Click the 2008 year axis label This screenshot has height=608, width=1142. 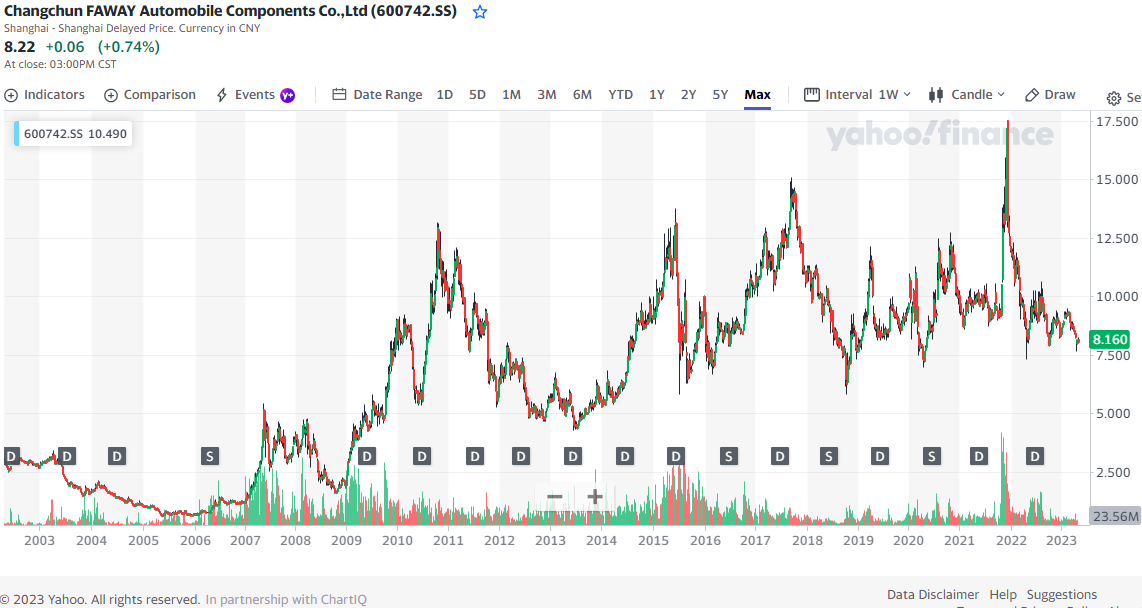pyautogui.click(x=296, y=540)
